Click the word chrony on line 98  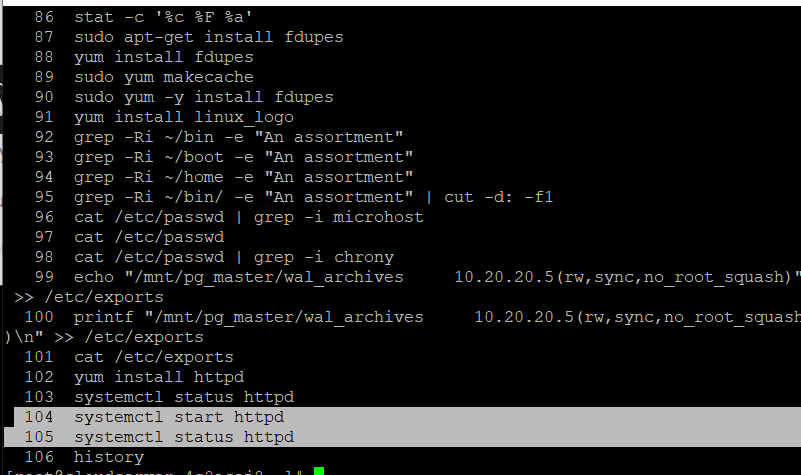(364, 257)
